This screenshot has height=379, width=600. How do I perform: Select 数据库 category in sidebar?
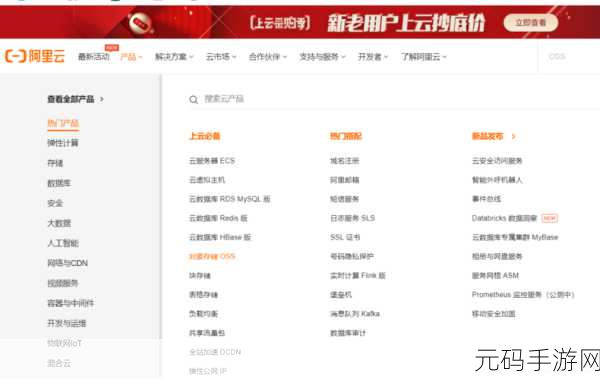[59, 183]
